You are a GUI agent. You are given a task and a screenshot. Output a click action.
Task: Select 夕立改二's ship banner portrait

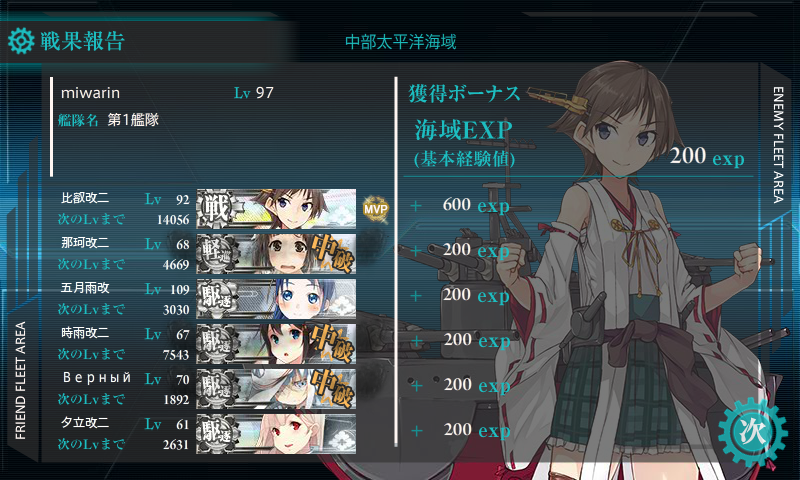pos(276,434)
